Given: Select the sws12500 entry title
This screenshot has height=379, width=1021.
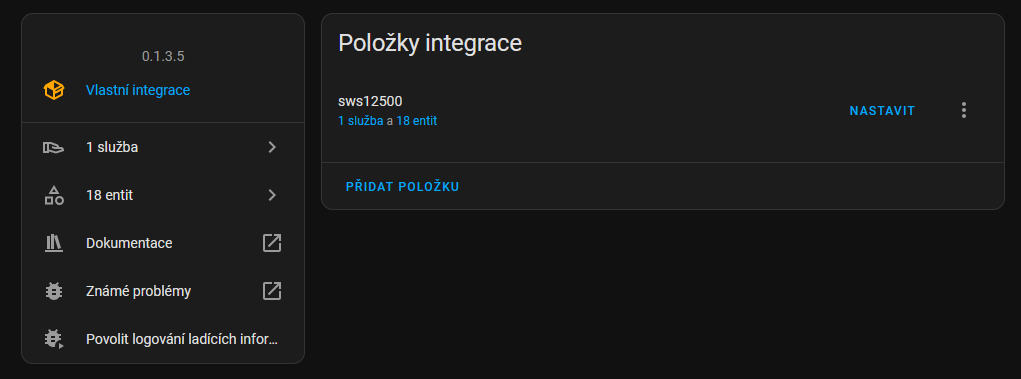Looking at the screenshot, I should [370, 102].
